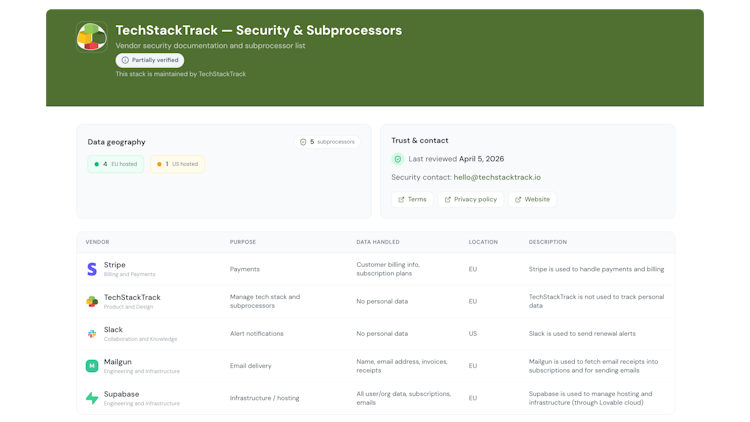This screenshot has width=750, height=422.
Task: Click the Product and Design category label
Action: click(128, 307)
